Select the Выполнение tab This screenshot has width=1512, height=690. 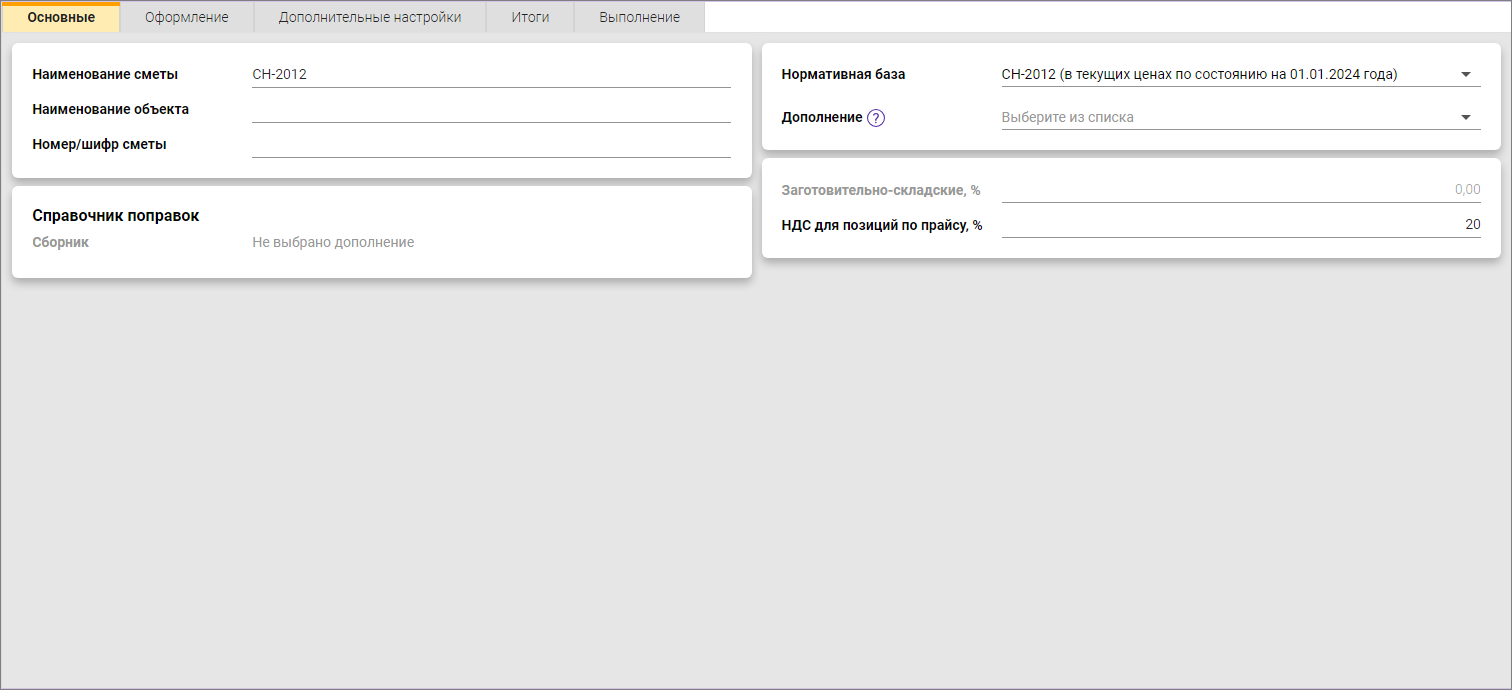point(639,17)
